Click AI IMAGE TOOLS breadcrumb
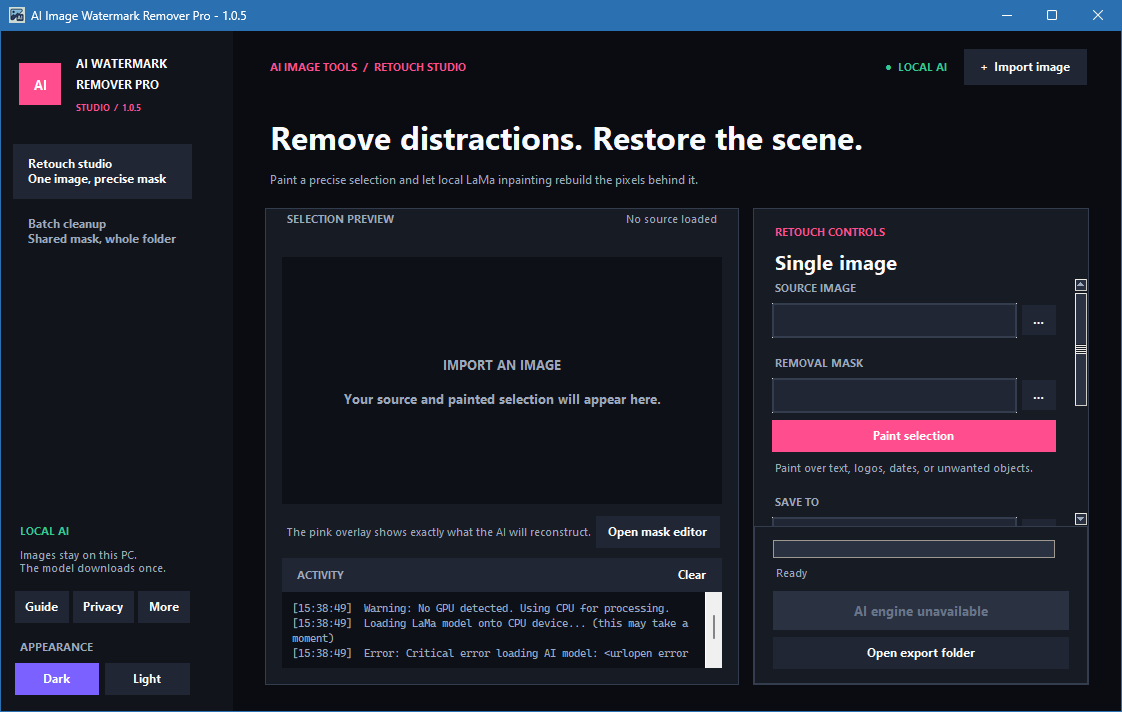Viewport: 1122px width, 712px height. pos(313,67)
